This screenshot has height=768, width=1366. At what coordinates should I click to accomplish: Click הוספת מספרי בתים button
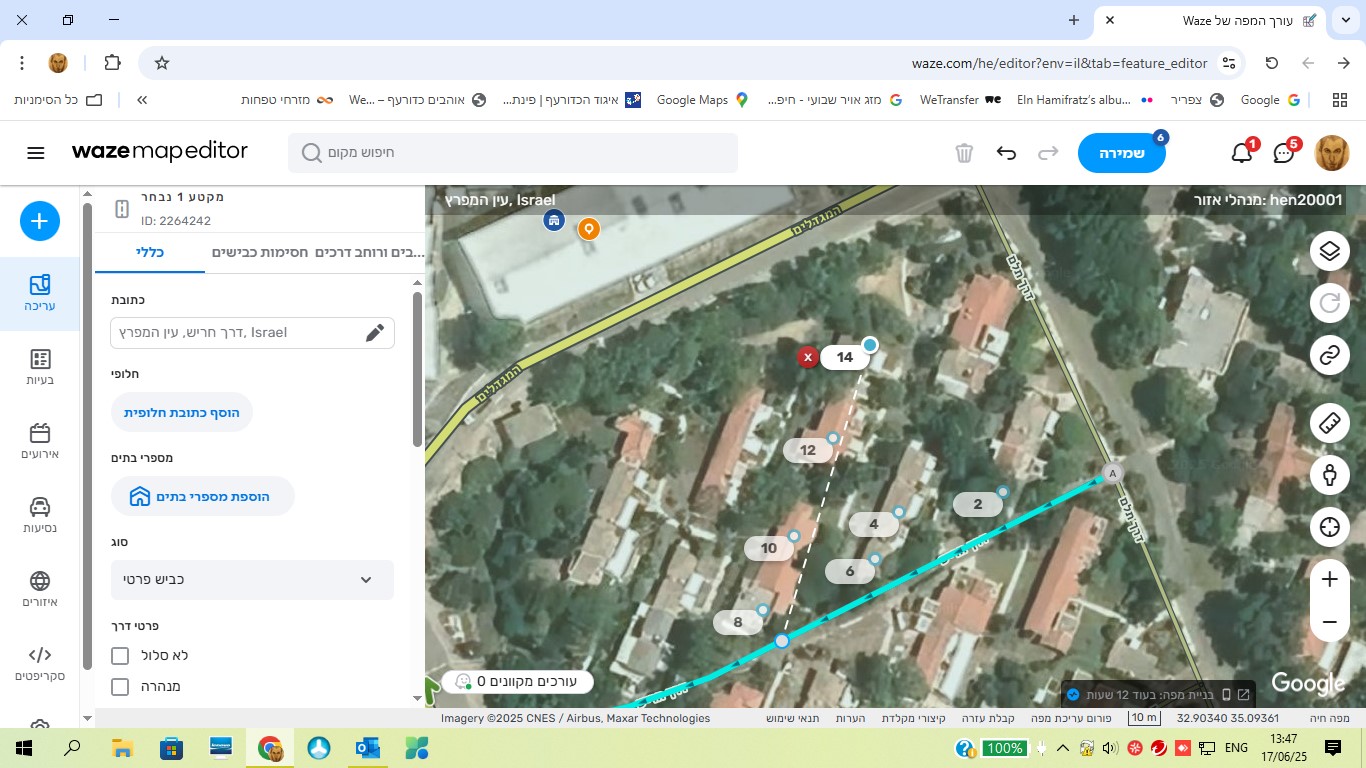coord(202,496)
